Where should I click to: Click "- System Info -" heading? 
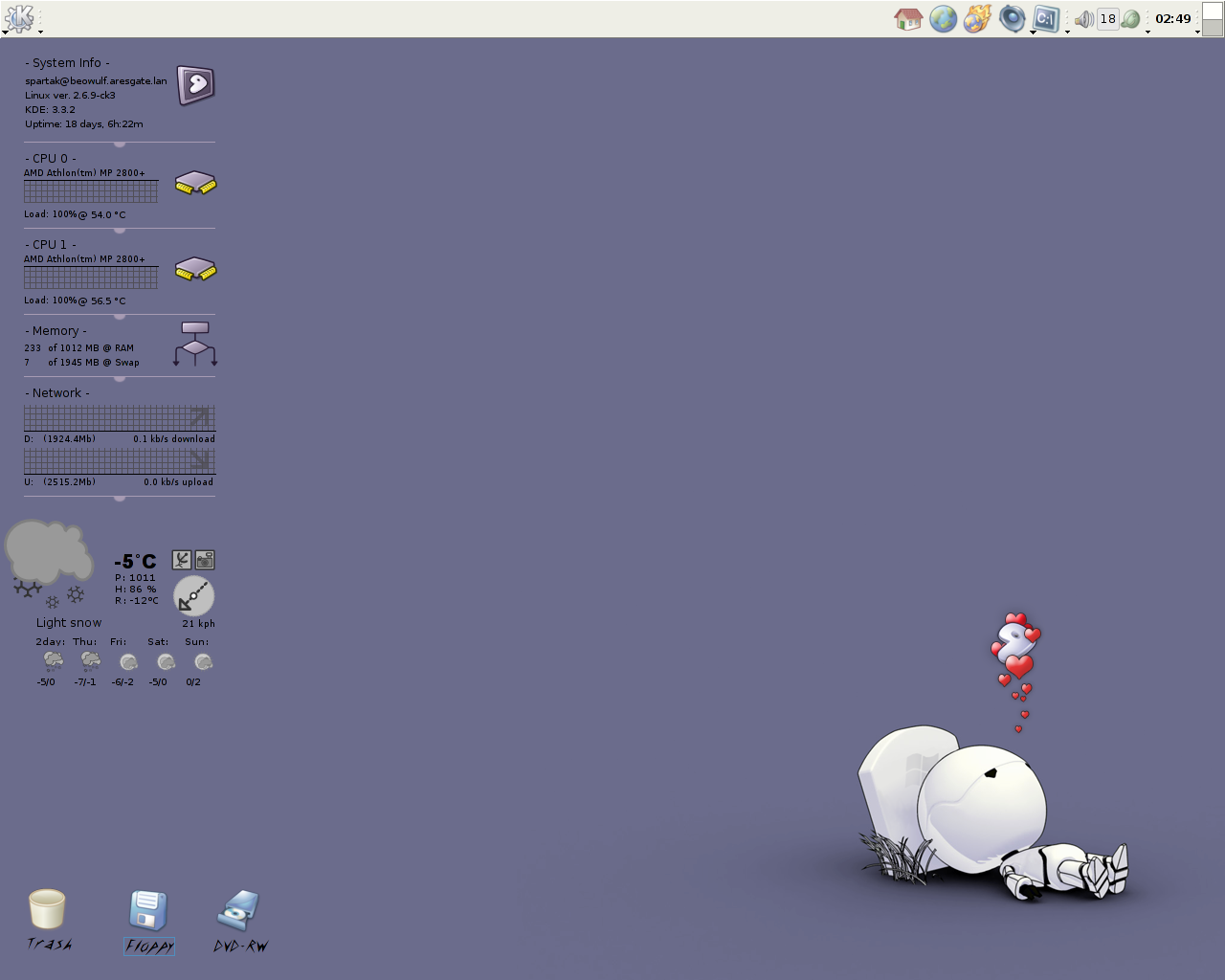click(x=67, y=63)
